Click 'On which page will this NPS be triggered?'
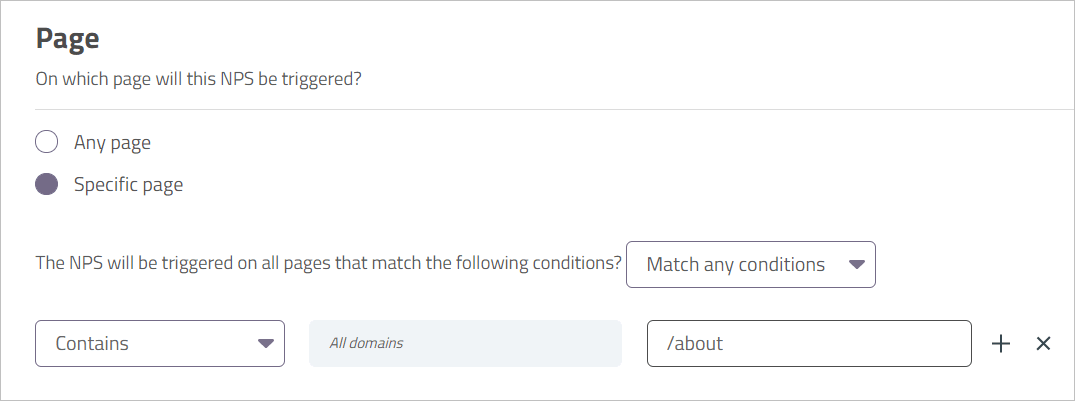This screenshot has width=1075, height=401. (x=198, y=78)
